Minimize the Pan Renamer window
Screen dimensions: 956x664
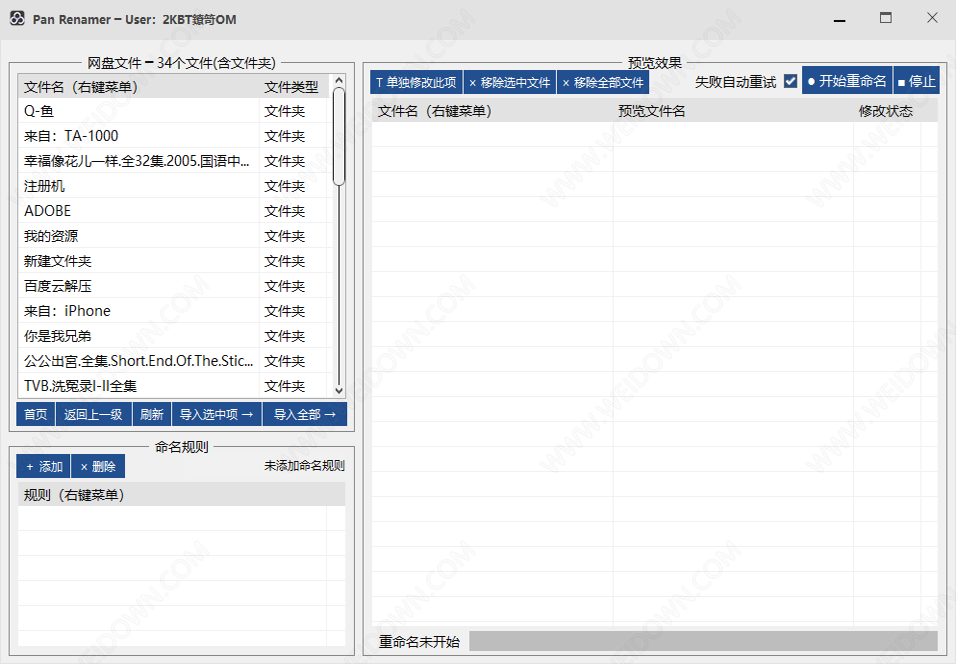coord(840,19)
